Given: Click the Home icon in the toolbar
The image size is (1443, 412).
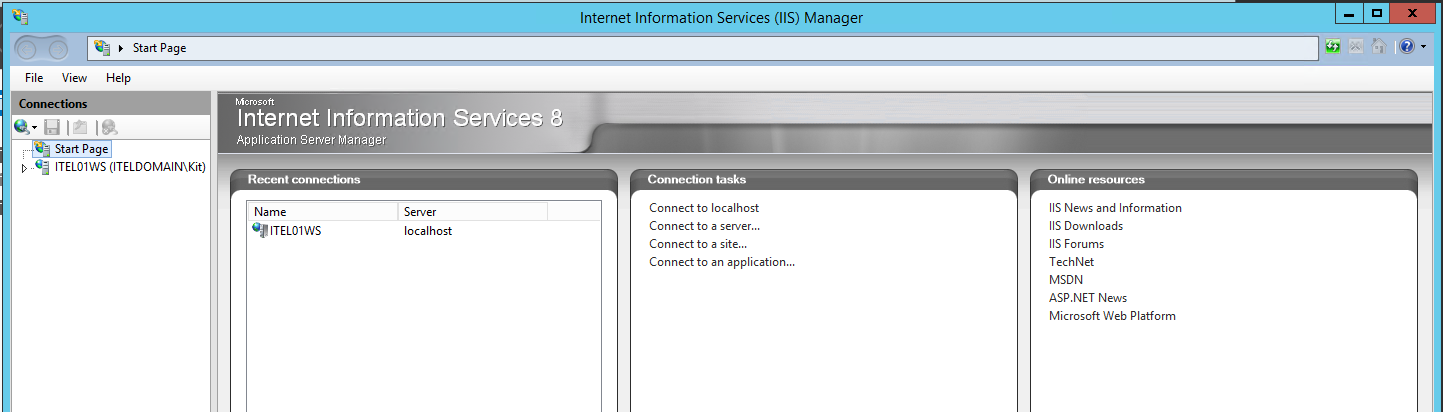Looking at the screenshot, I should click(x=1379, y=47).
